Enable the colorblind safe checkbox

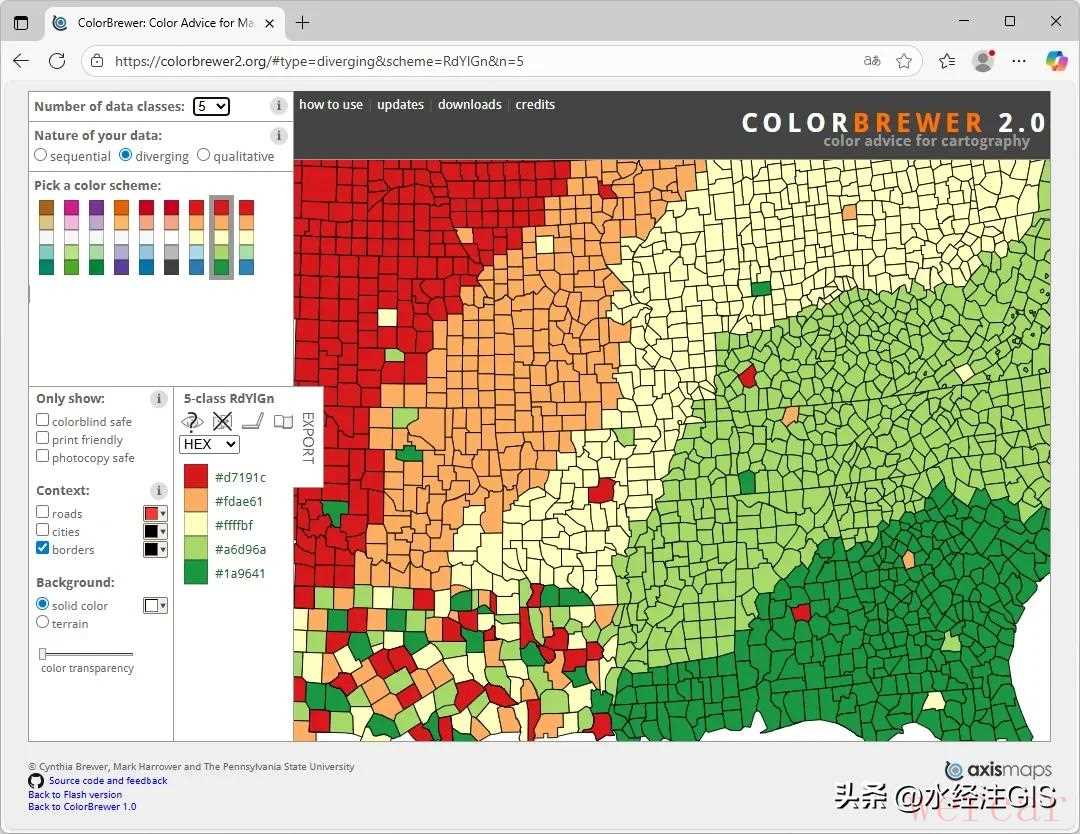pos(43,421)
